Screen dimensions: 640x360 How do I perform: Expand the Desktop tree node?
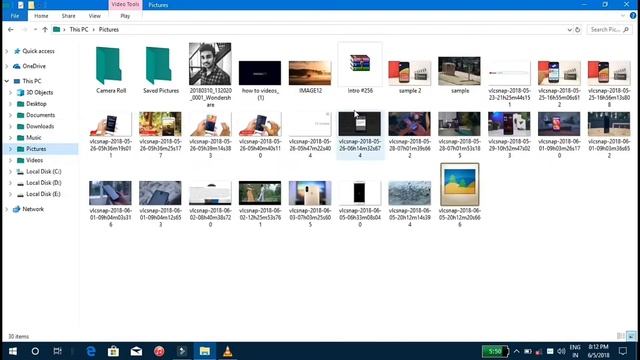click(11, 104)
